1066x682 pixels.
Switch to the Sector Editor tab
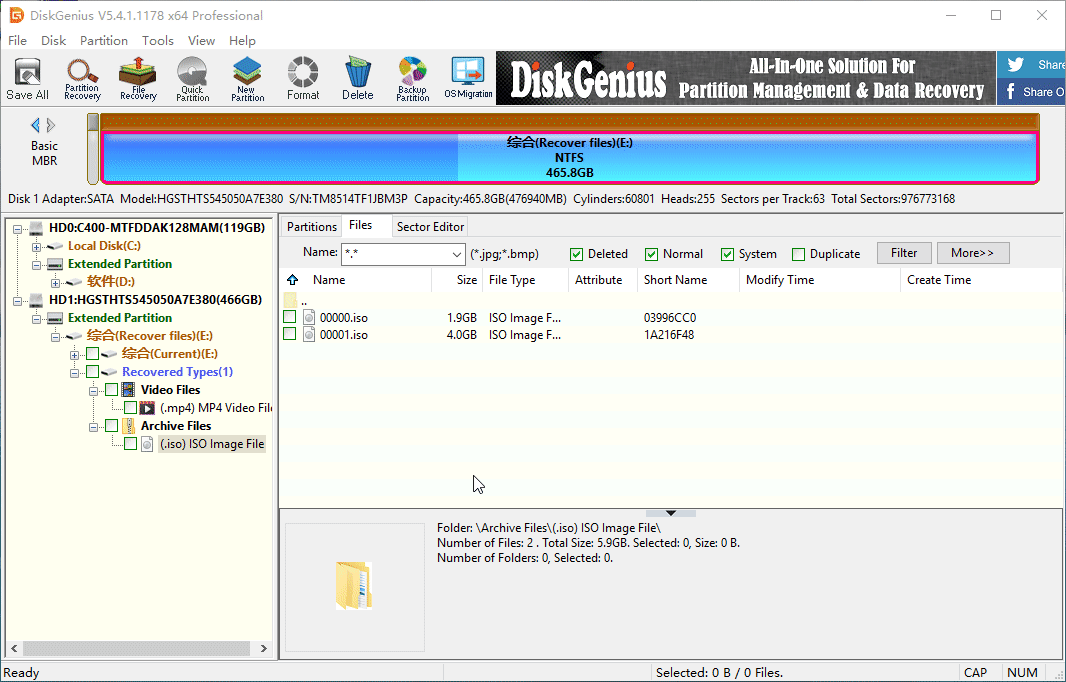[430, 227]
